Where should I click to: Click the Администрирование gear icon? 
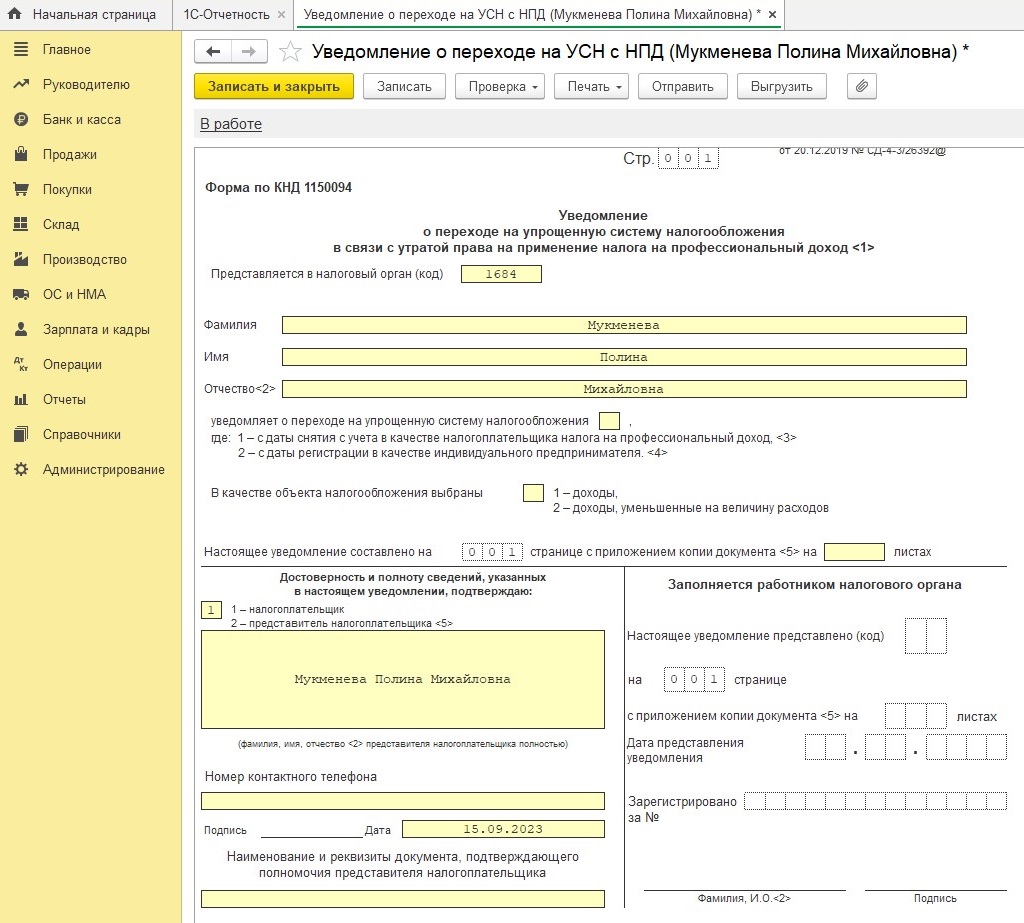point(21,470)
